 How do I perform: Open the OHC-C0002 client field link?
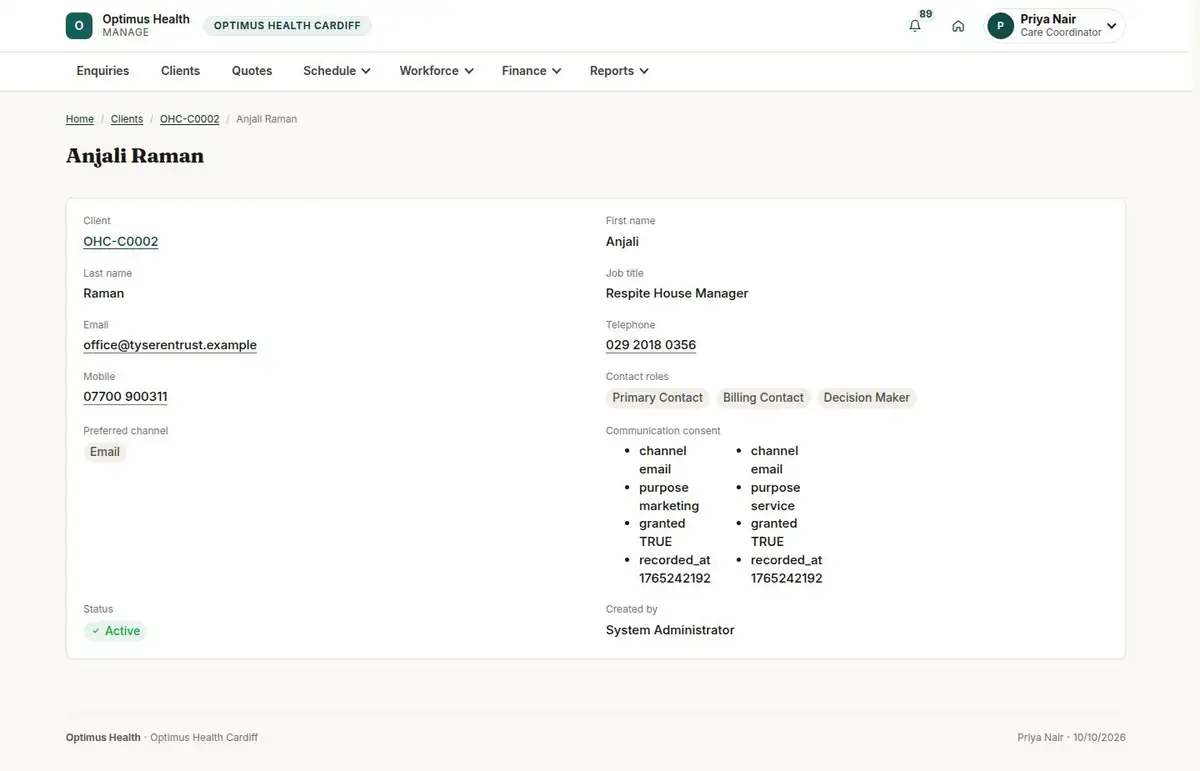[121, 241]
